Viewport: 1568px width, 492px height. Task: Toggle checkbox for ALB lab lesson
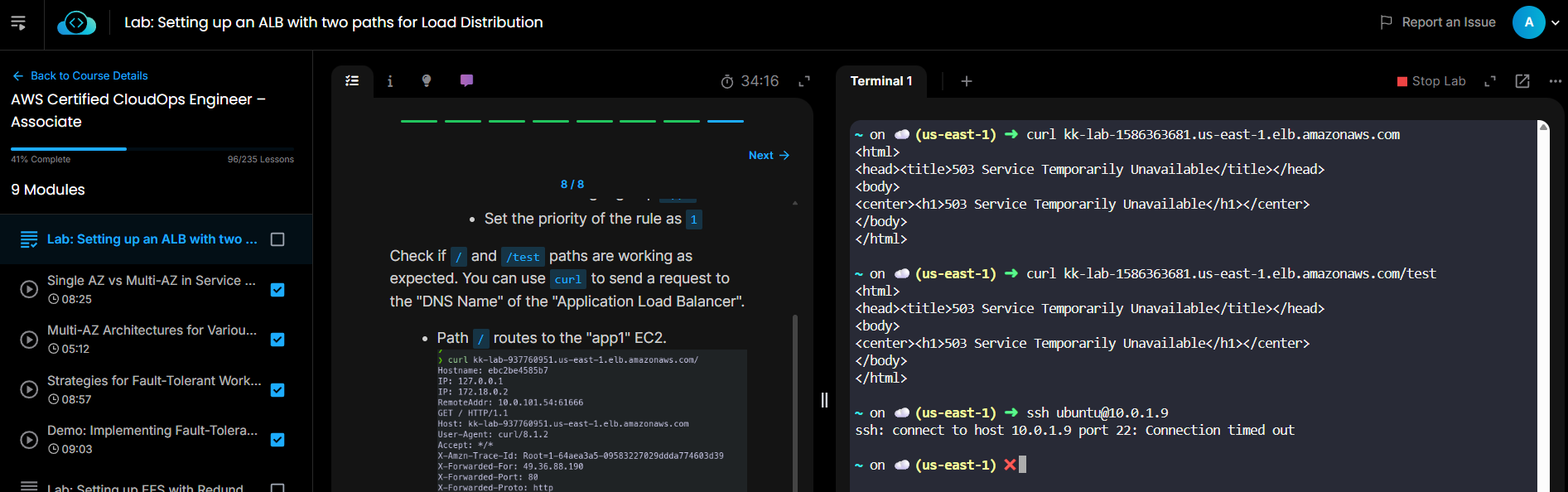[277, 239]
